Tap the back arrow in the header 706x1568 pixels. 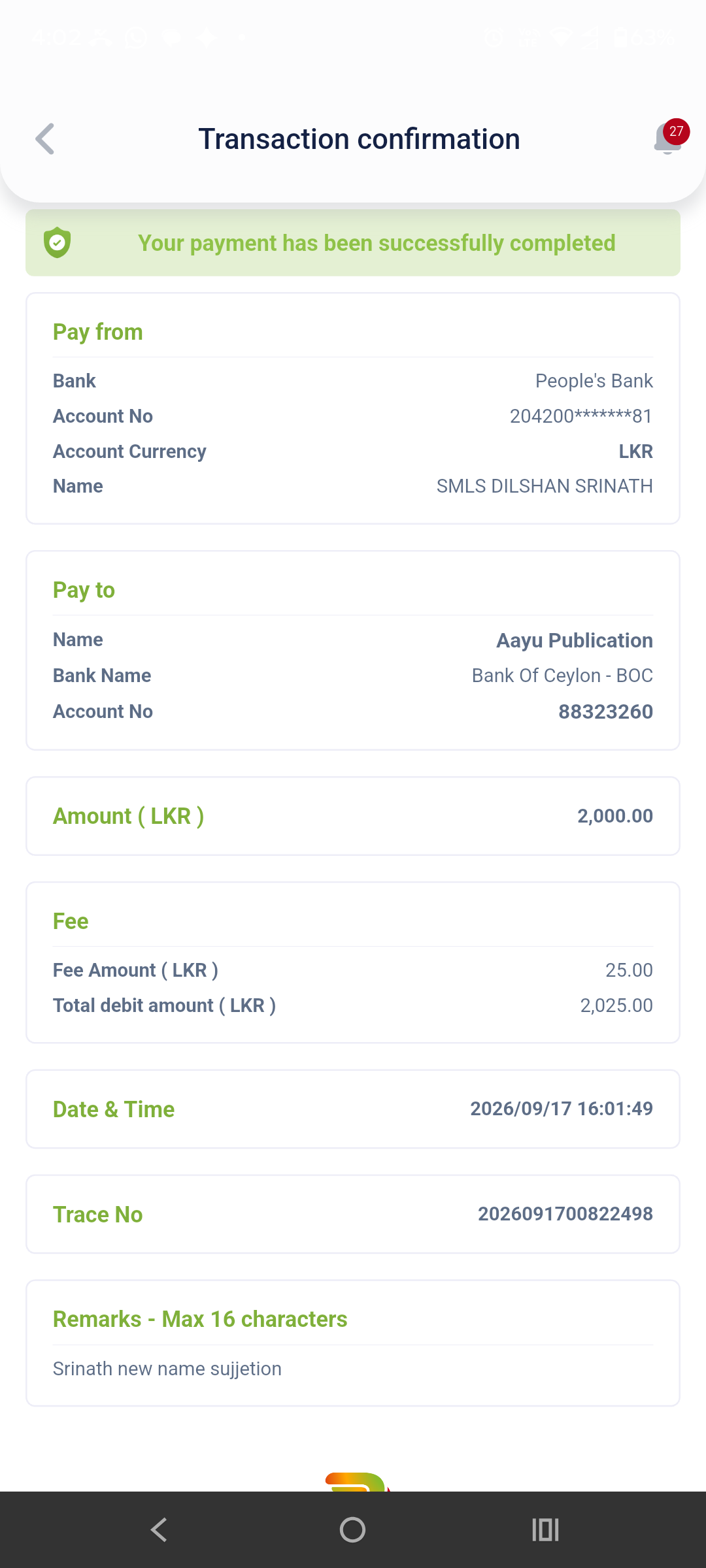[44, 139]
